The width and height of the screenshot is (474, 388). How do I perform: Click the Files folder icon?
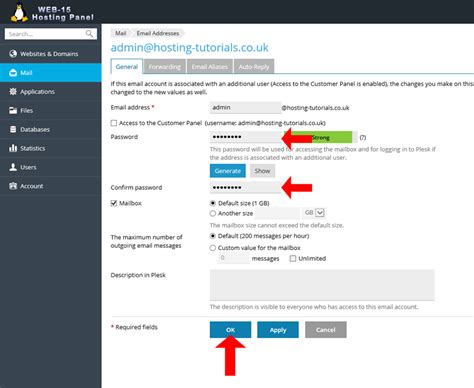(x=13, y=110)
